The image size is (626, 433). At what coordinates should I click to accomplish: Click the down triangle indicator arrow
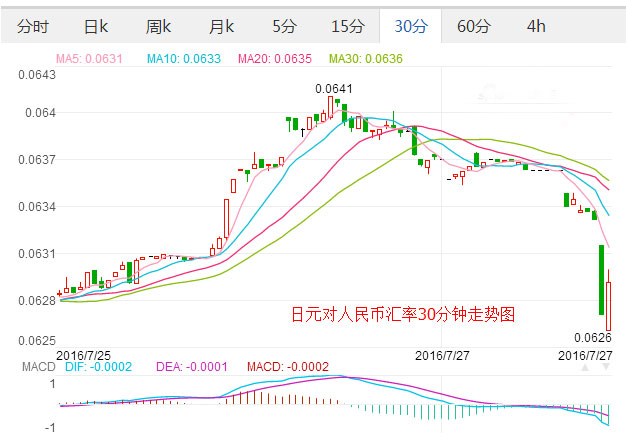pos(606,369)
